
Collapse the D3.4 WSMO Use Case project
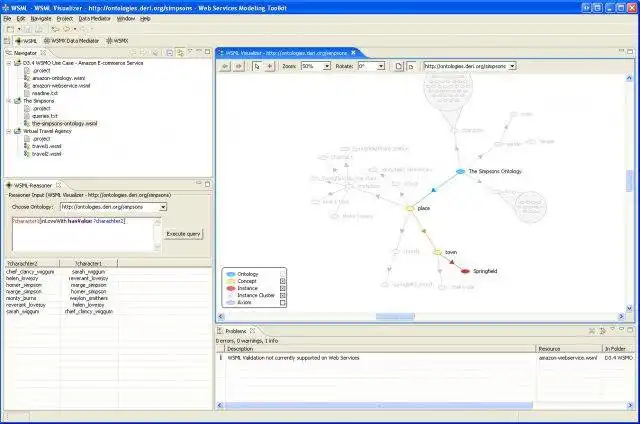tap(9, 63)
